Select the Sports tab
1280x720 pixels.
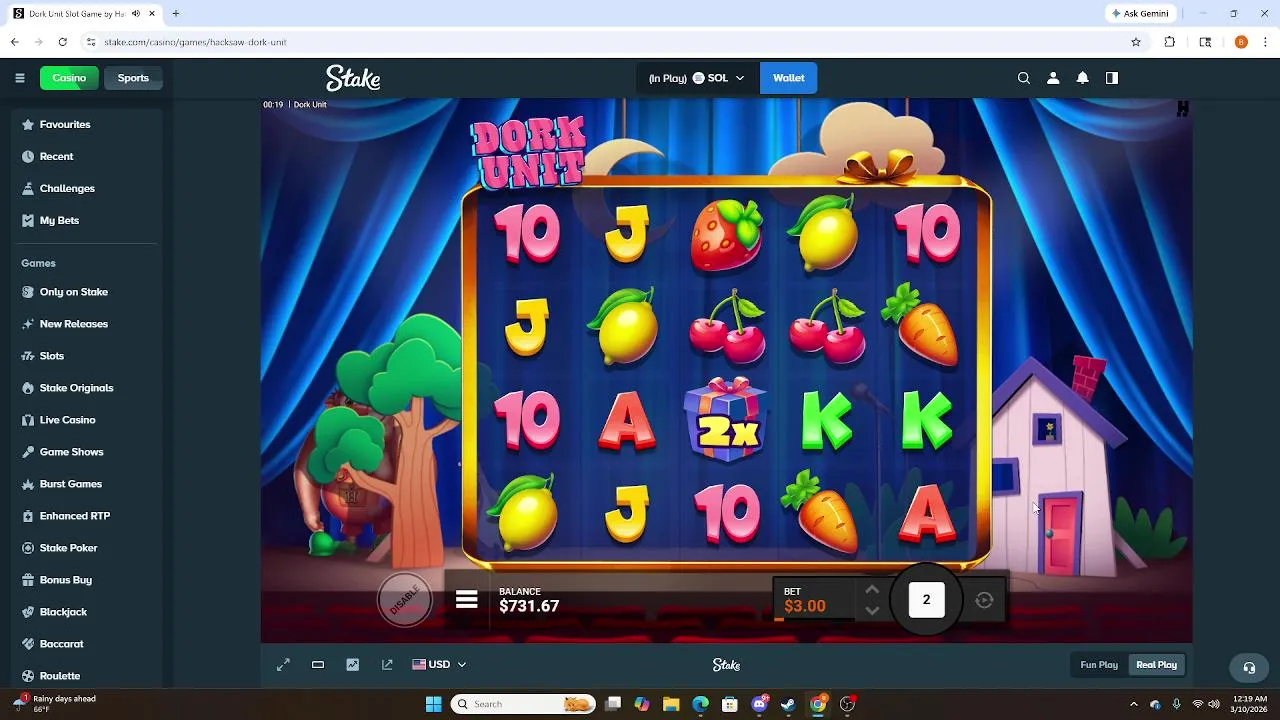click(133, 78)
